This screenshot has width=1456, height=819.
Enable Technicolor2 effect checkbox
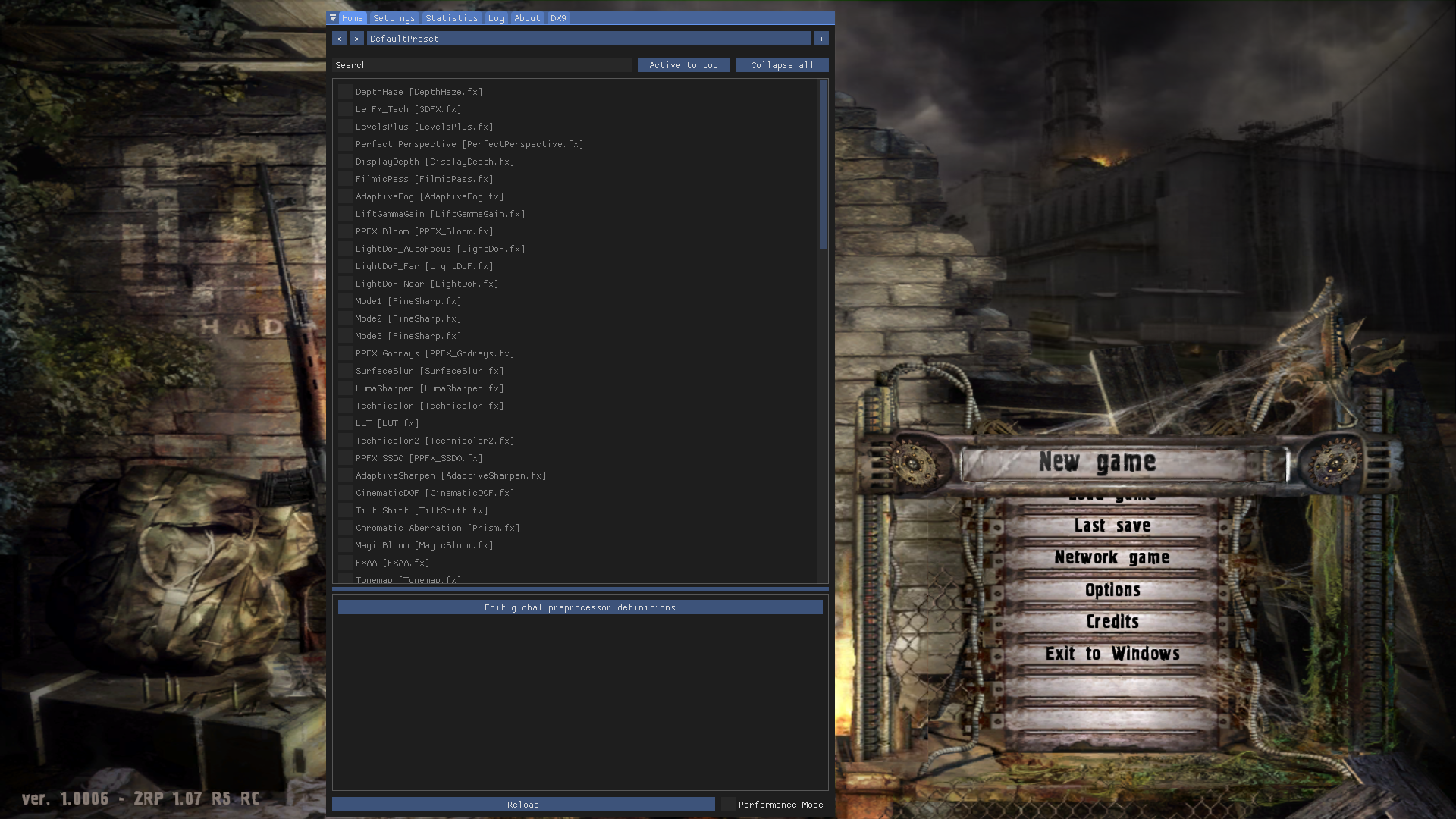tap(345, 441)
